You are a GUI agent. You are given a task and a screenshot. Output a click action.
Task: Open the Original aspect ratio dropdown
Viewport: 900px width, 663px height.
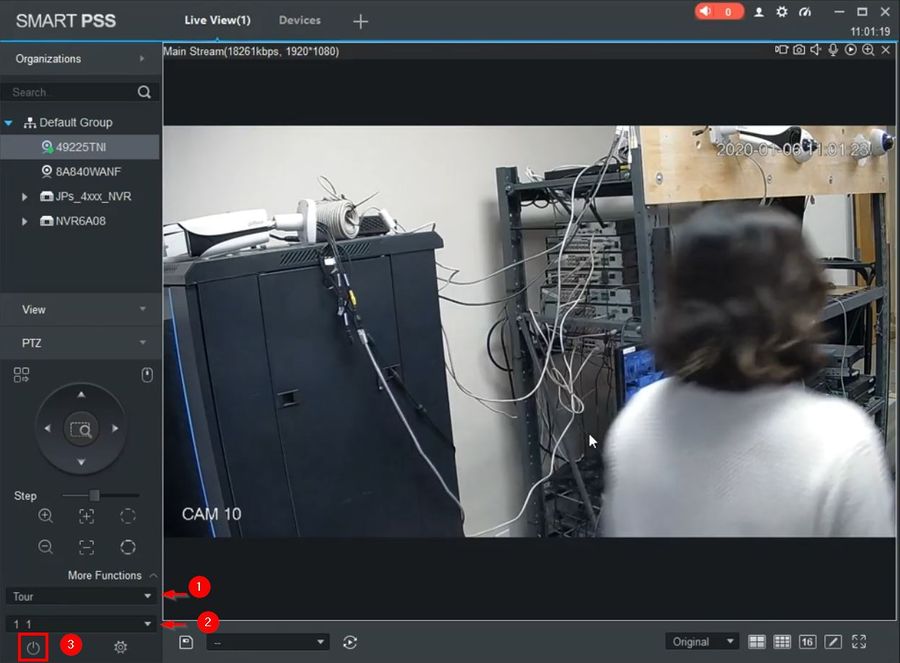[702, 642]
